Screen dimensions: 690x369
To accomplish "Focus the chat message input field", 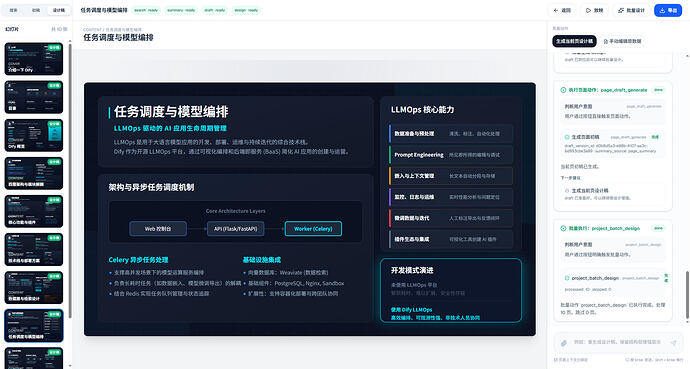I will pos(617,342).
